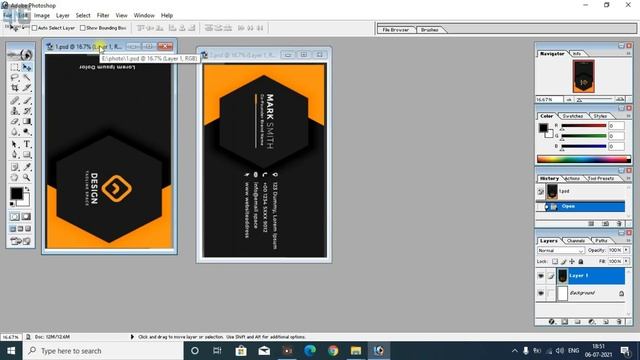Click the red R color slider
The height and width of the screenshot is (360, 640).
pyautogui.click(x=584, y=126)
